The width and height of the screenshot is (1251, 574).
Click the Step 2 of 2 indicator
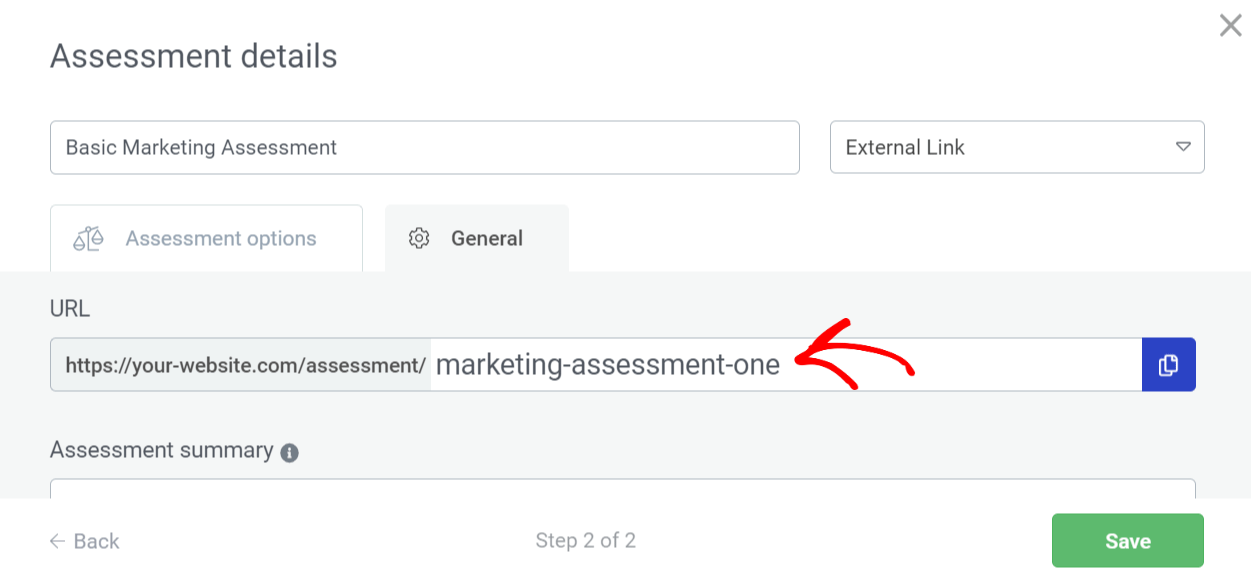click(585, 541)
